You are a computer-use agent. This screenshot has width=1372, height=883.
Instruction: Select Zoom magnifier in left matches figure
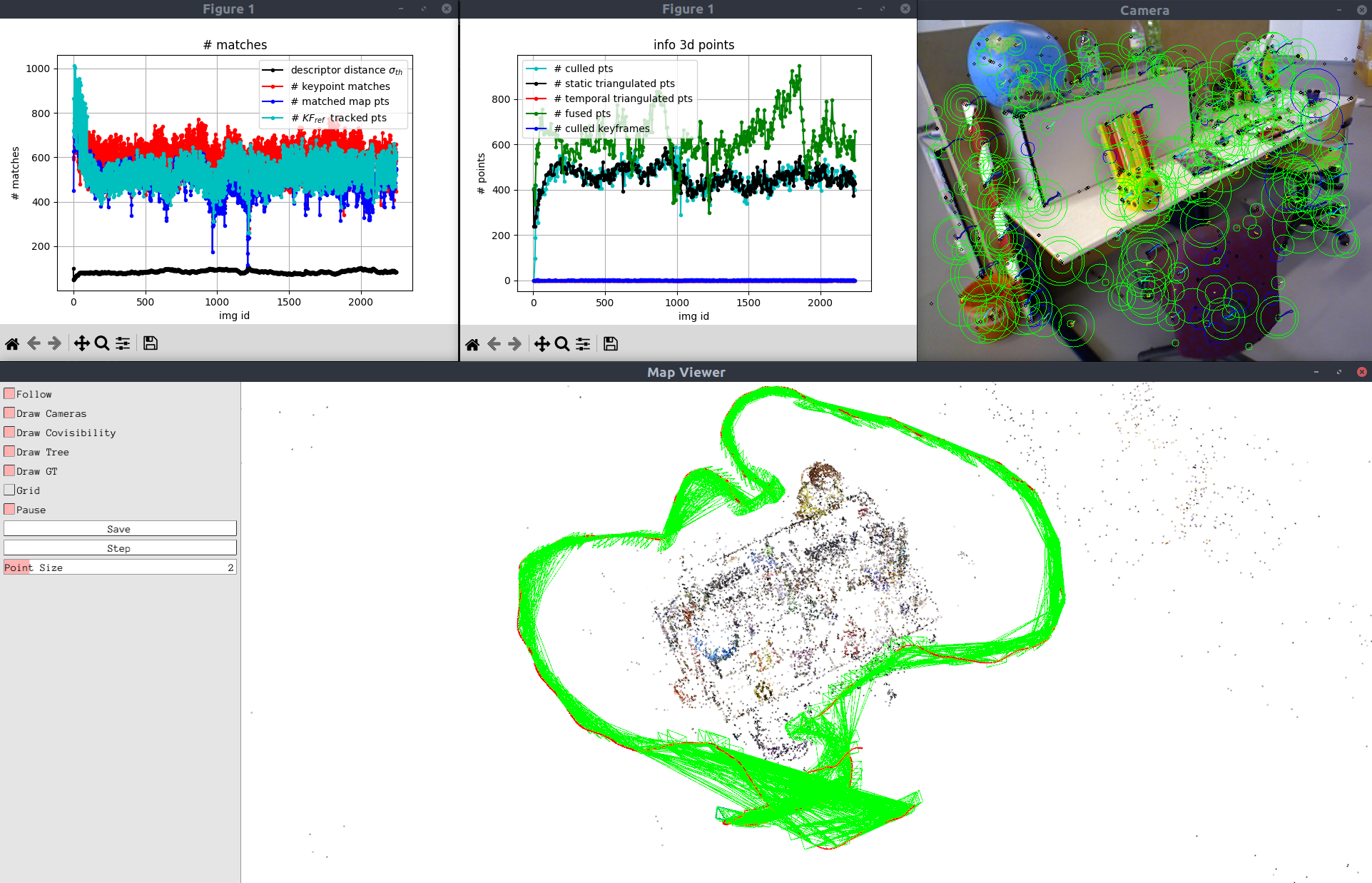click(x=102, y=343)
